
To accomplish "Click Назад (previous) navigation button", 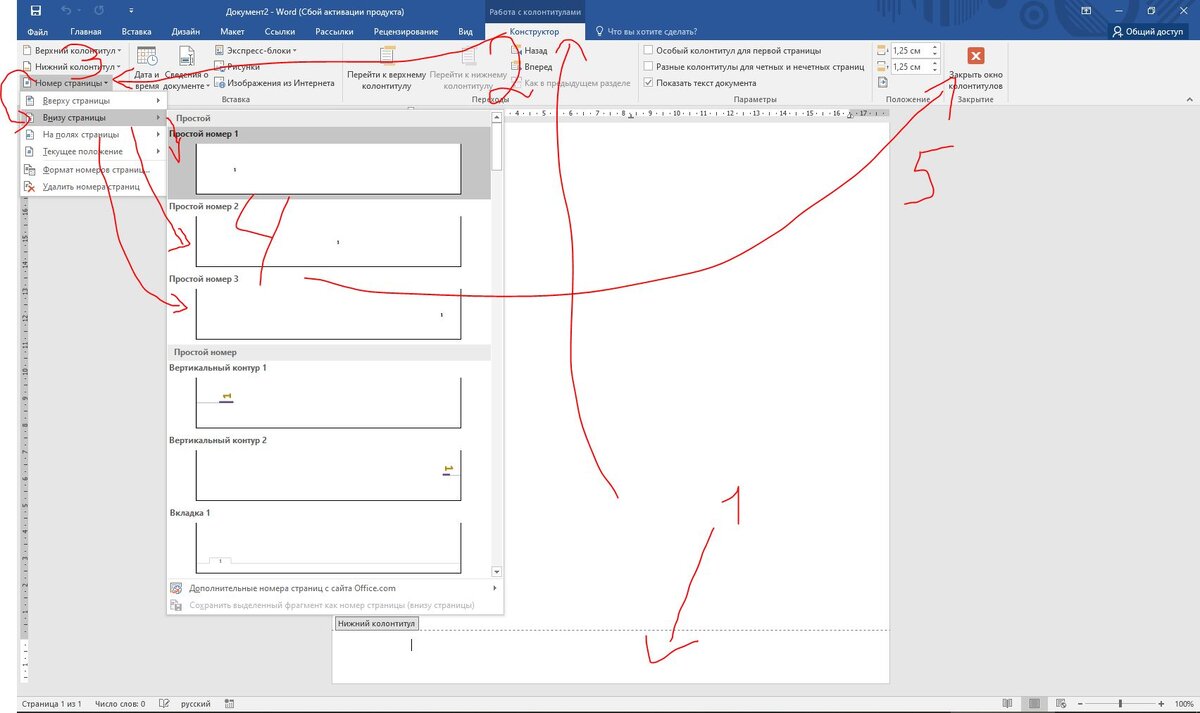I will click(x=528, y=49).
